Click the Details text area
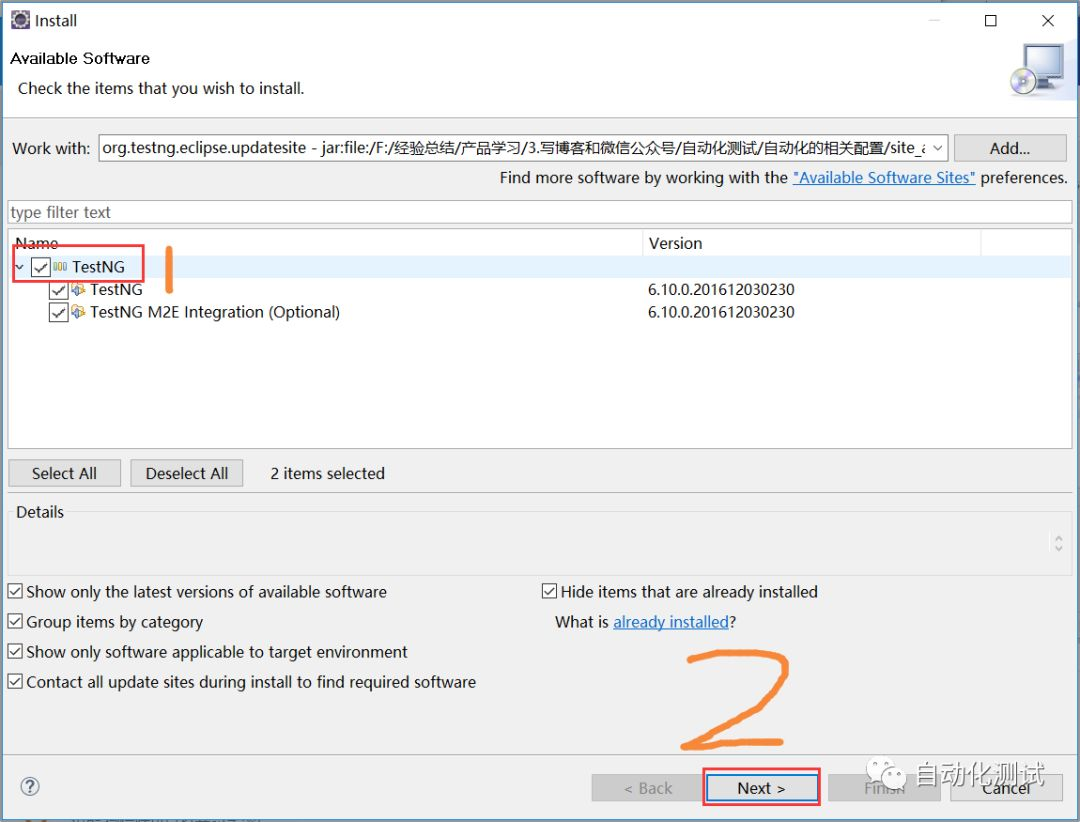This screenshot has width=1080, height=822. click(529, 546)
